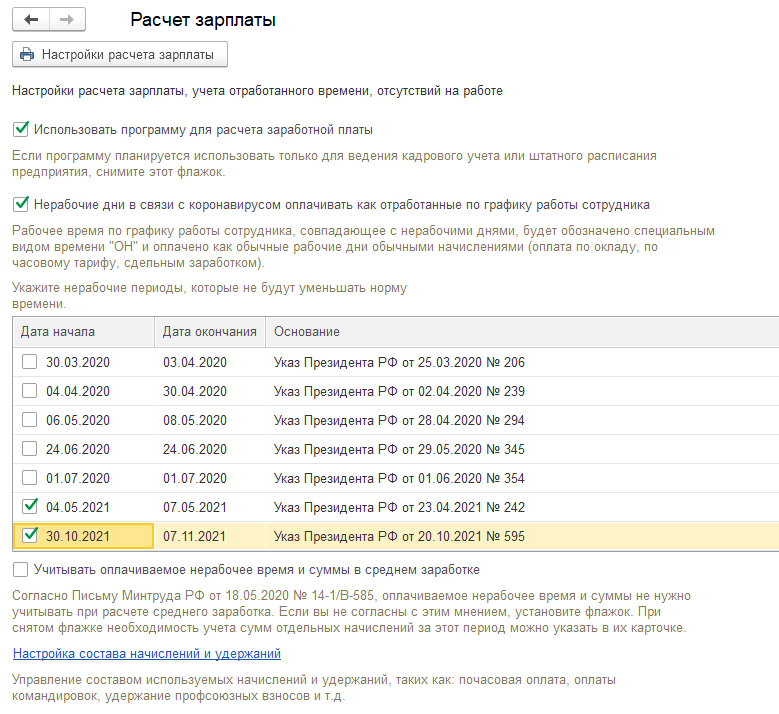This screenshot has height=714, width=779.
Task: Check the 04.04.2020 period row checkbox
Action: [x=30, y=391]
